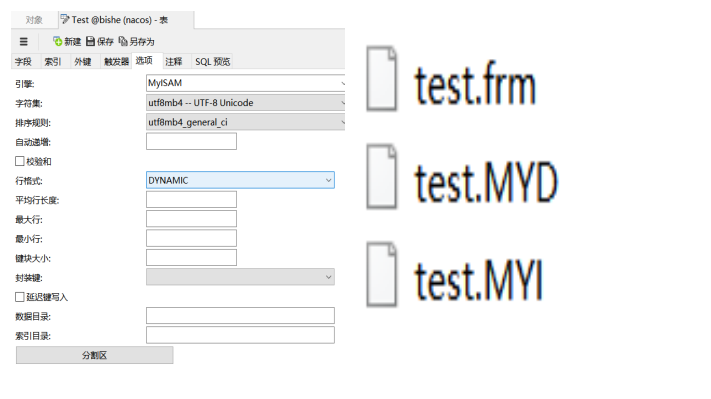Enable the 校验和 checkbox

pyautogui.click(x=19, y=161)
